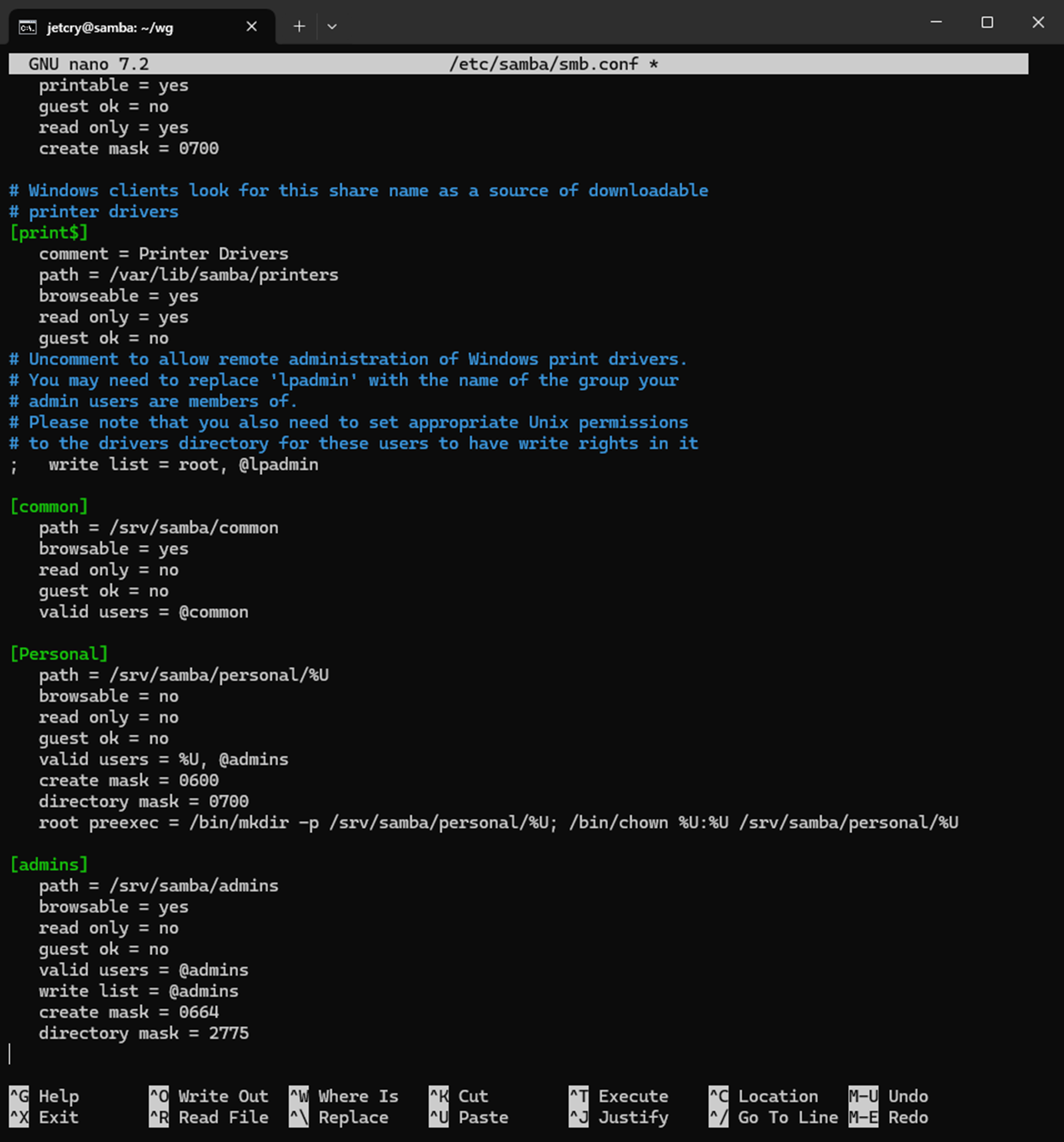Click the line 'create mask = 0700'
The image size is (1064, 1142).
(129, 149)
